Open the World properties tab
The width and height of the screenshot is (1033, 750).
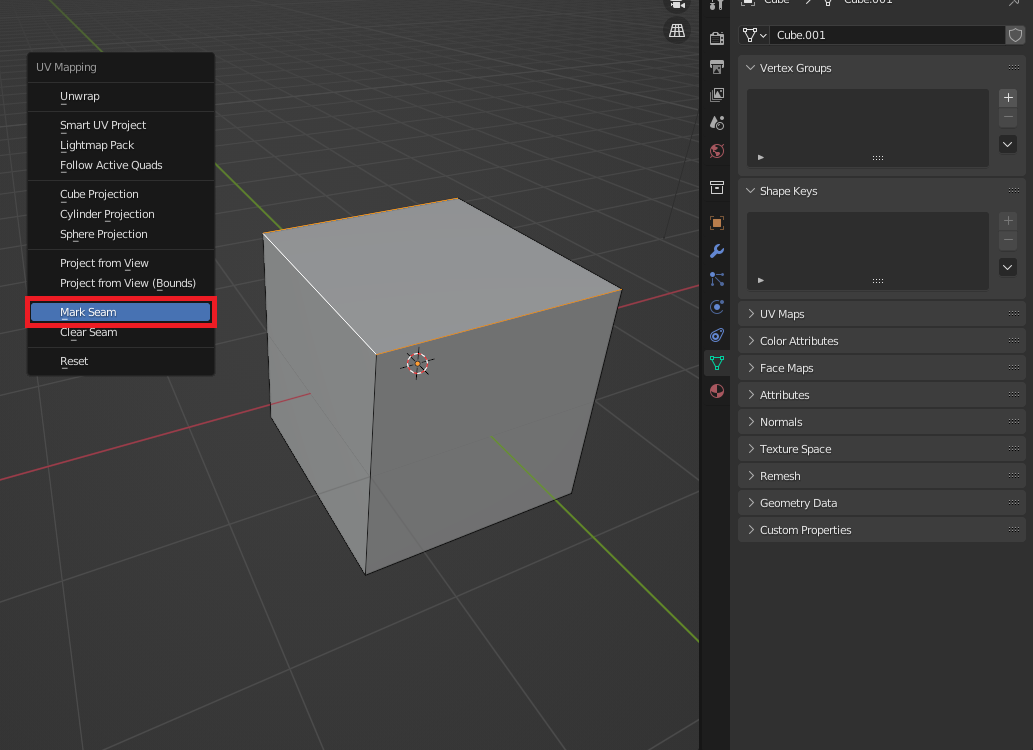[716, 151]
